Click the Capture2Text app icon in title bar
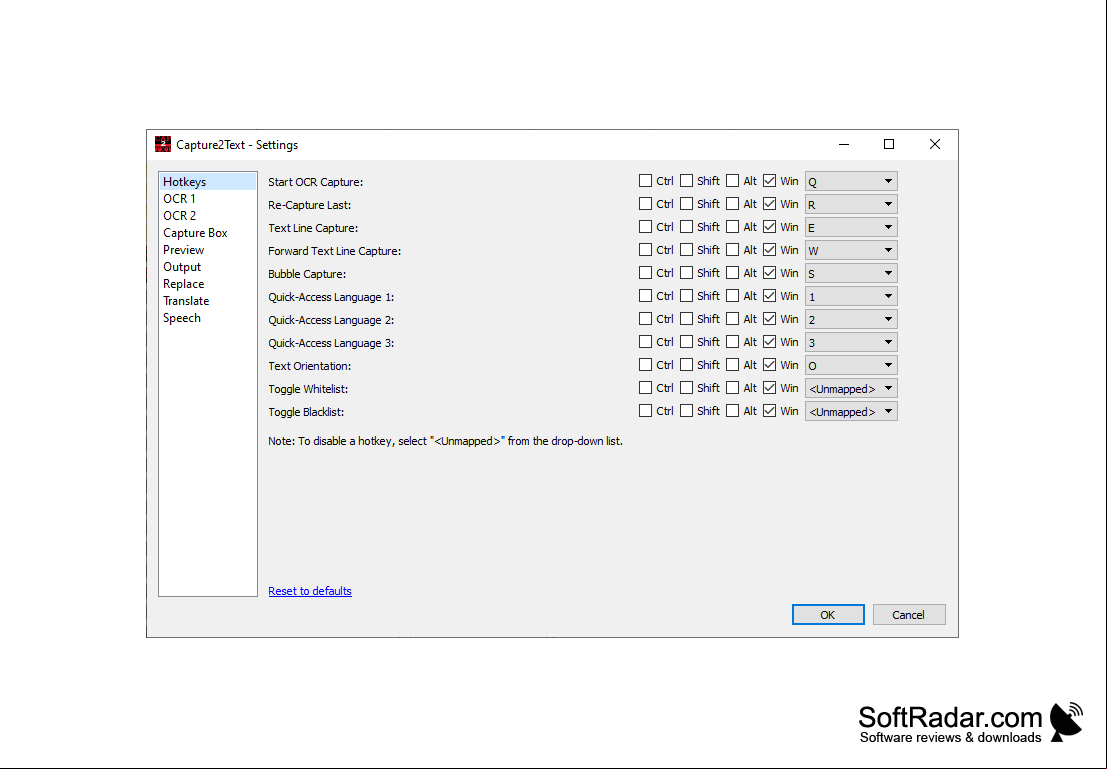1107x769 pixels. pyautogui.click(x=163, y=144)
